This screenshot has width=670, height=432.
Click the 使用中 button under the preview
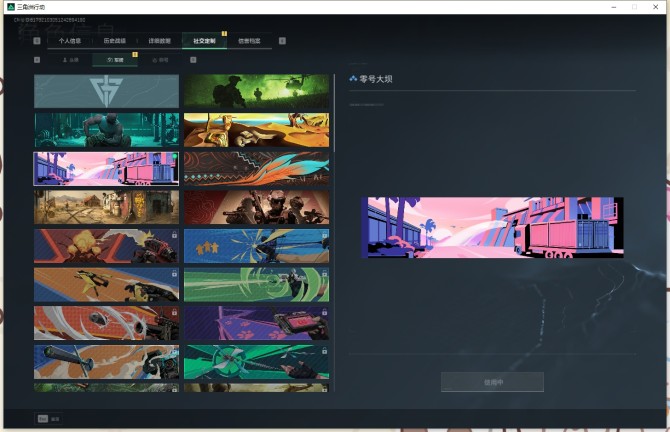[x=492, y=382]
